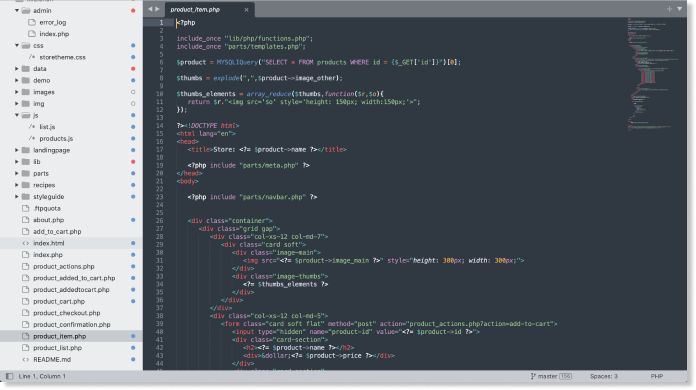Expand the img folder

17,103
